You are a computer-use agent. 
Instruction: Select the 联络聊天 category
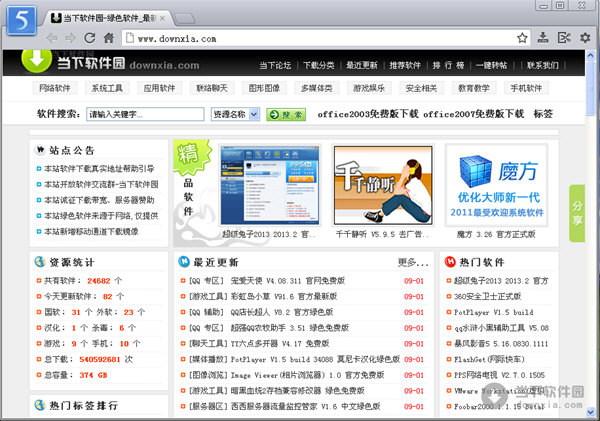pyautogui.click(x=212, y=88)
